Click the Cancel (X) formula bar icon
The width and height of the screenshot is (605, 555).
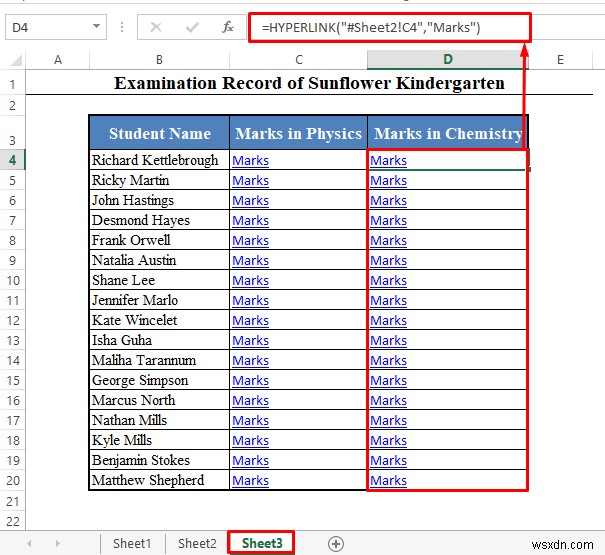pyautogui.click(x=156, y=27)
